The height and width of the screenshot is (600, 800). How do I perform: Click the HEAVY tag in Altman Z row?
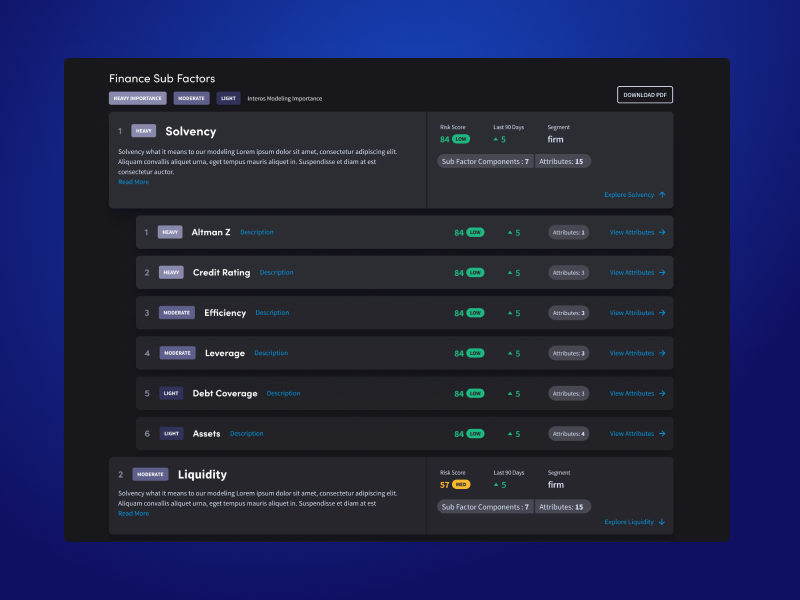pyautogui.click(x=170, y=232)
